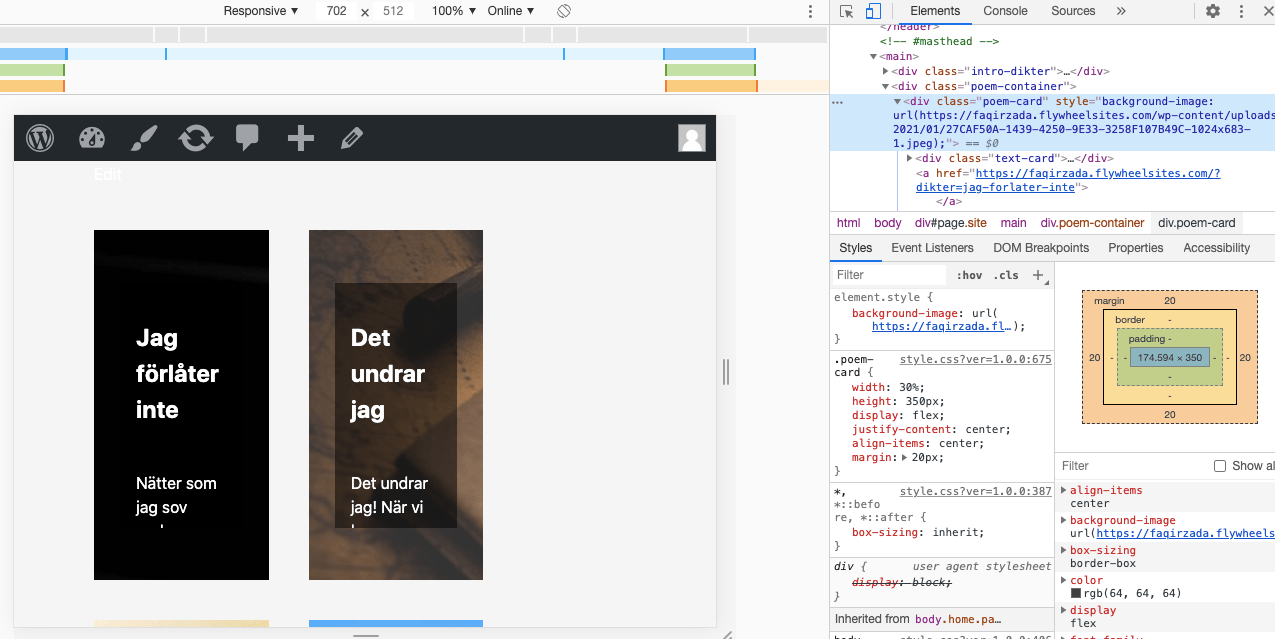Open the user avatar in admin bar
Image resolution: width=1275 pixels, height=639 pixels.
tap(692, 138)
